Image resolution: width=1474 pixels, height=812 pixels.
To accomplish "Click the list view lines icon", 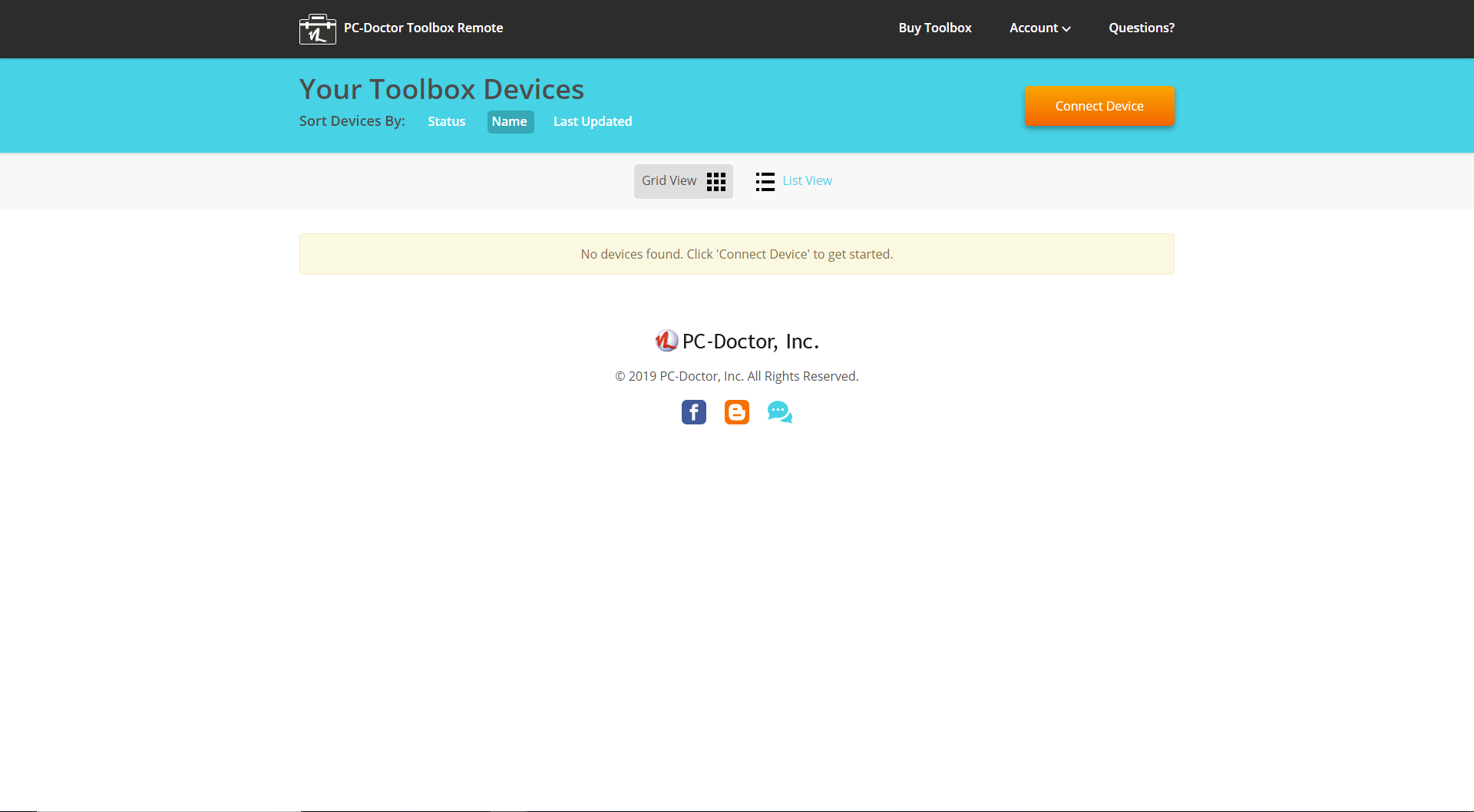I will [764, 181].
